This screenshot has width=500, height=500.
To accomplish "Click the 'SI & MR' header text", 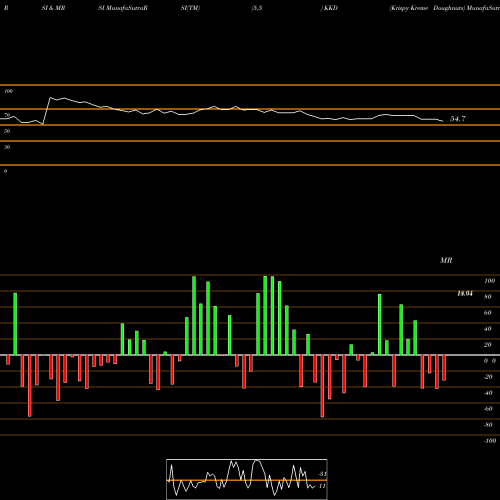I will [x=53, y=8].
